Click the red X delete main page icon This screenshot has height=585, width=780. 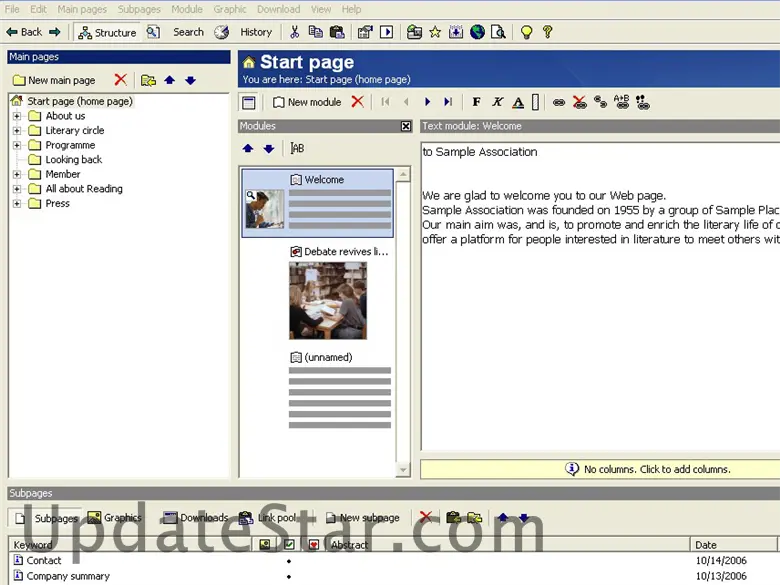120,80
